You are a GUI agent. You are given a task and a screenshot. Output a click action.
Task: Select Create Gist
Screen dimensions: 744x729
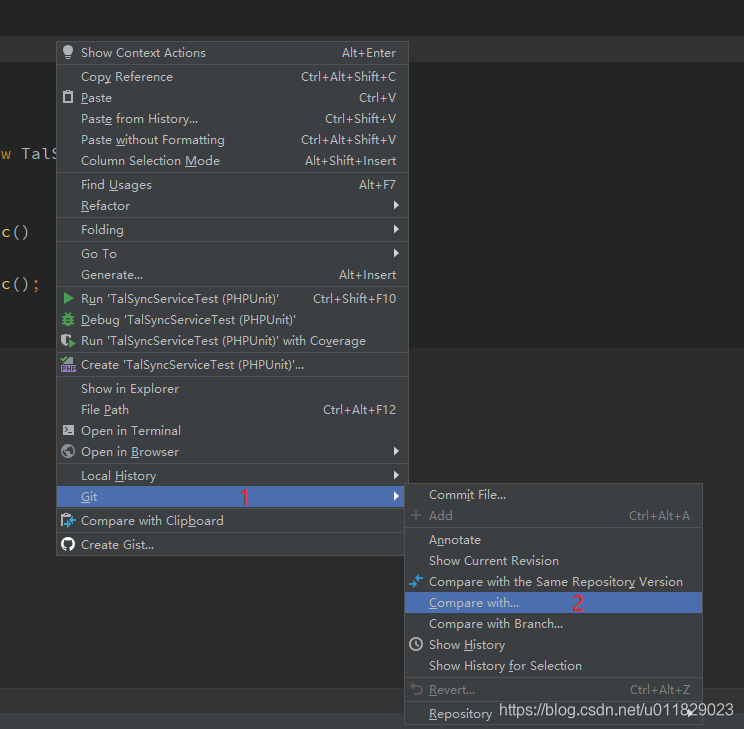pos(232,544)
